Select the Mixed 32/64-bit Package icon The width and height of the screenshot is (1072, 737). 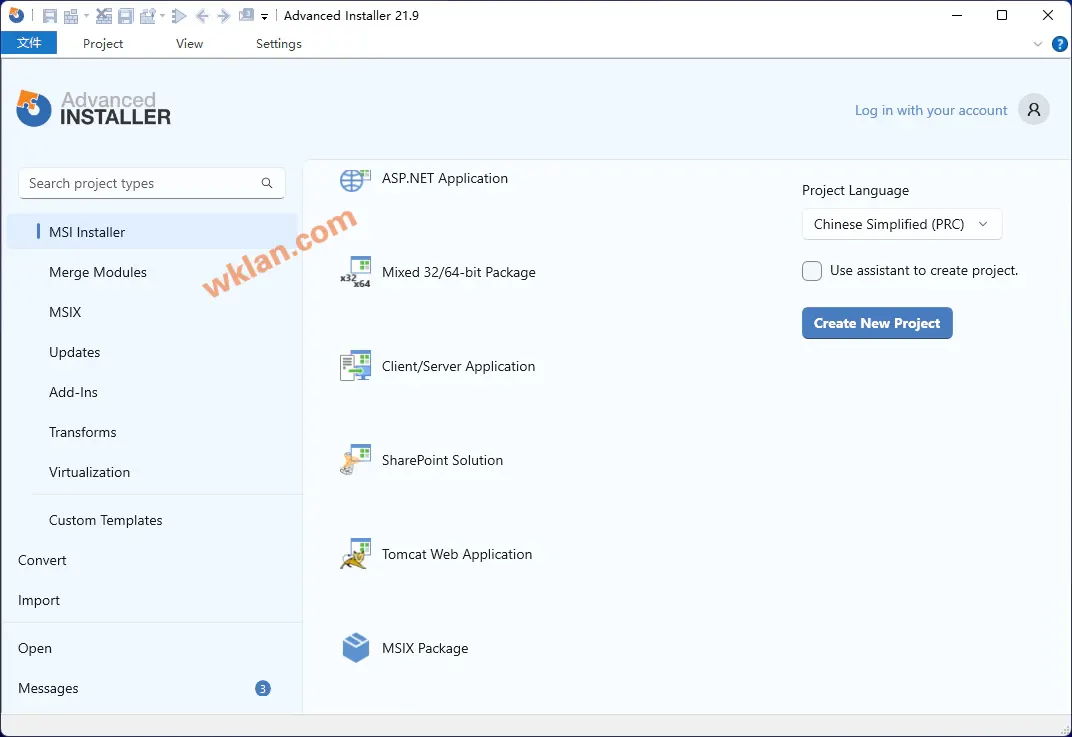[356, 272]
